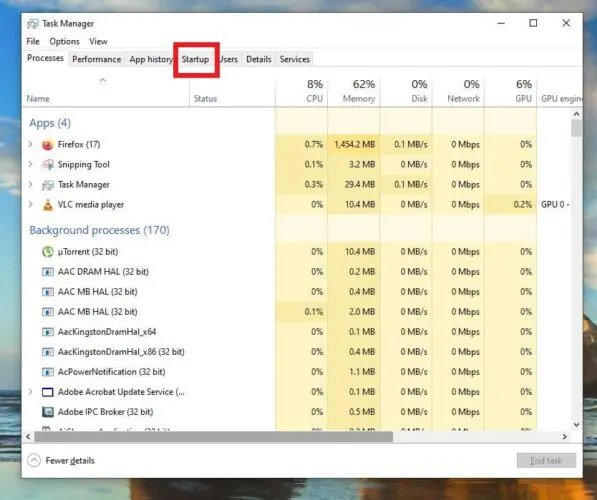The image size is (597, 500).
Task: Expand the VLC media player entry
Action: tap(30, 204)
